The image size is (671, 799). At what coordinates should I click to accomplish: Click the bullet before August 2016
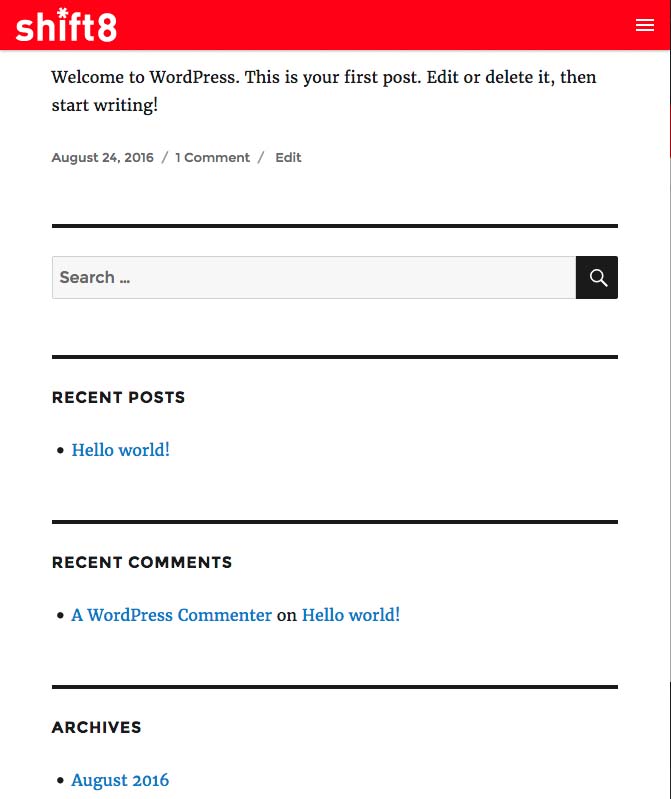coord(61,781)
